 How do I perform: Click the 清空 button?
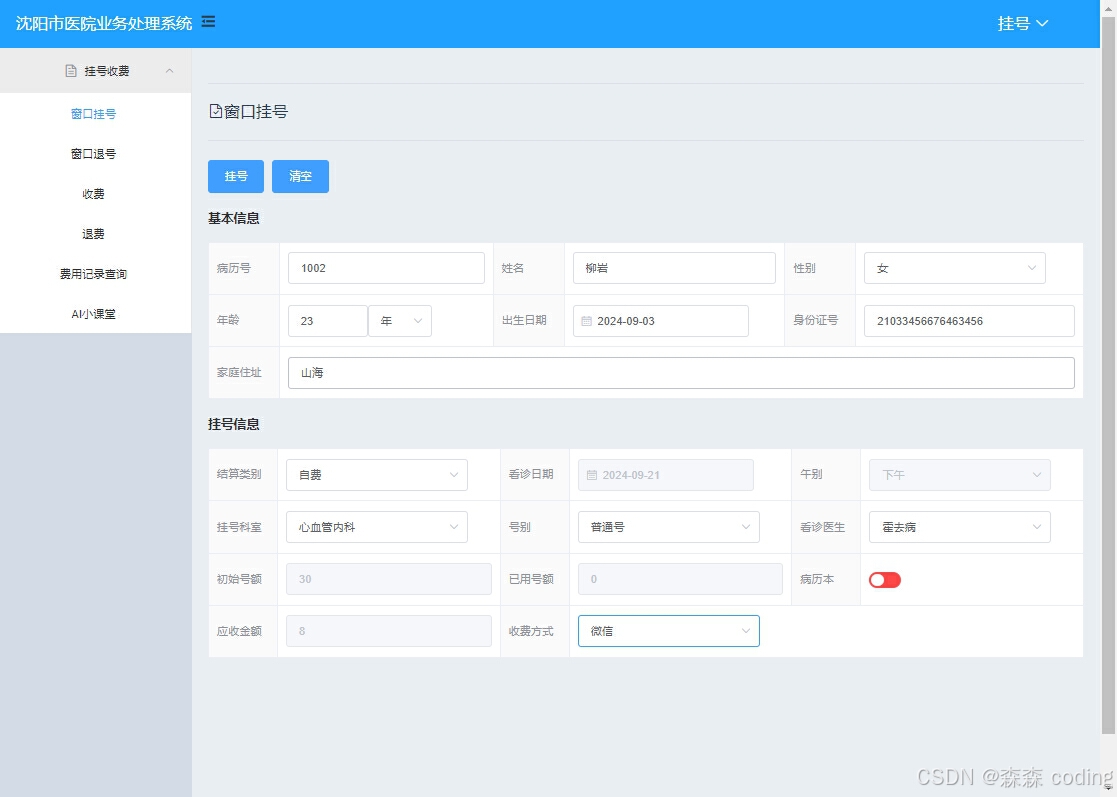(x=301, y=176)
